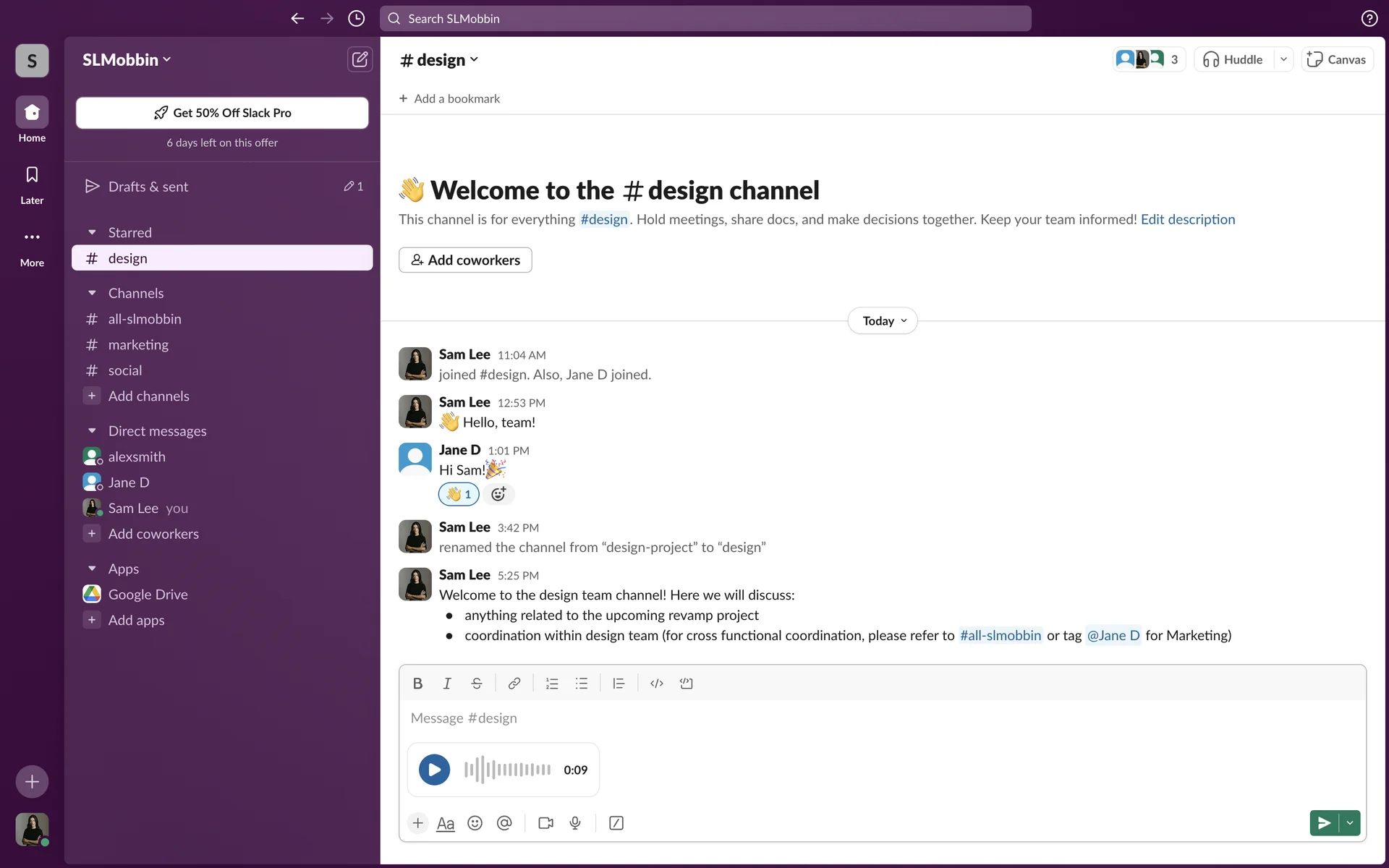Open Drafts & sent
This screenshot has height=868, width=1389.
(148, 187)
